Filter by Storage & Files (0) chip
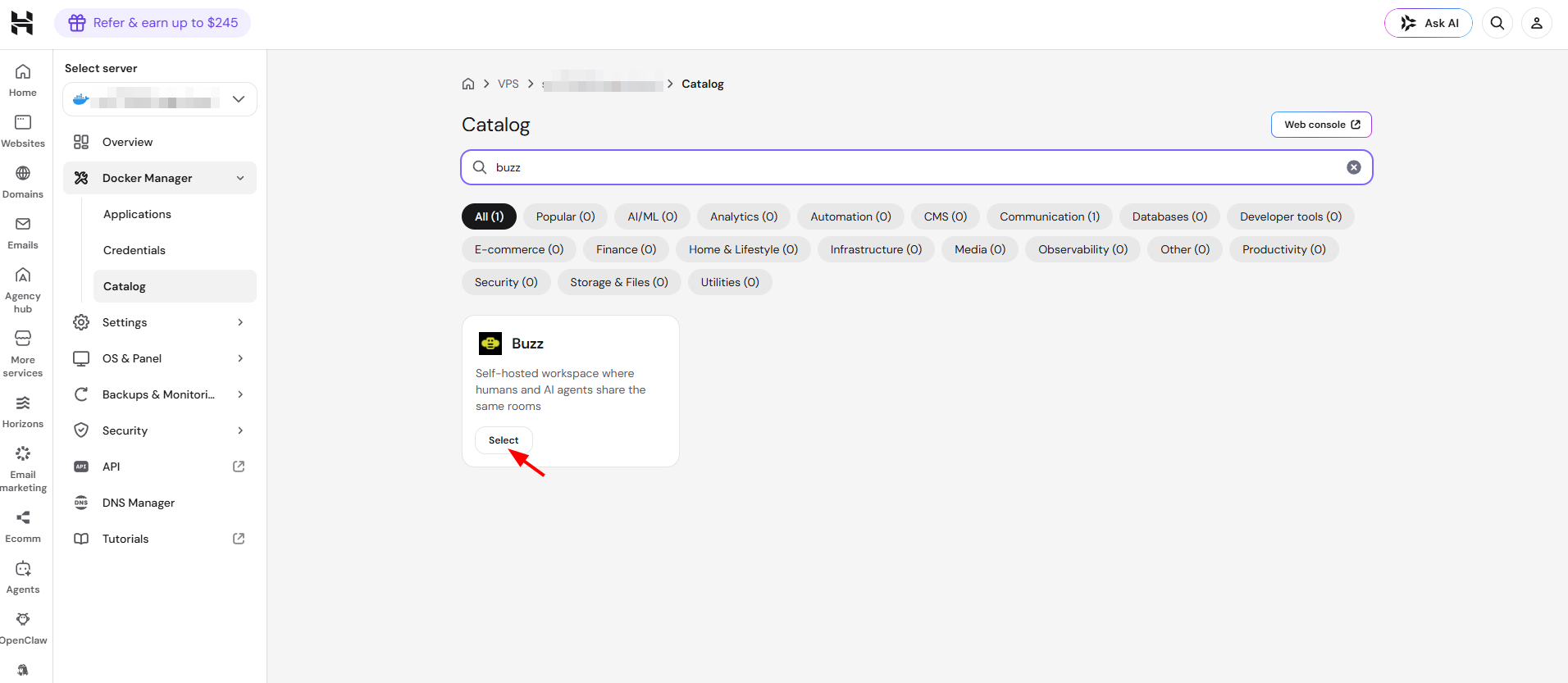Viewport: 1568px width, 683px height. 619,282
